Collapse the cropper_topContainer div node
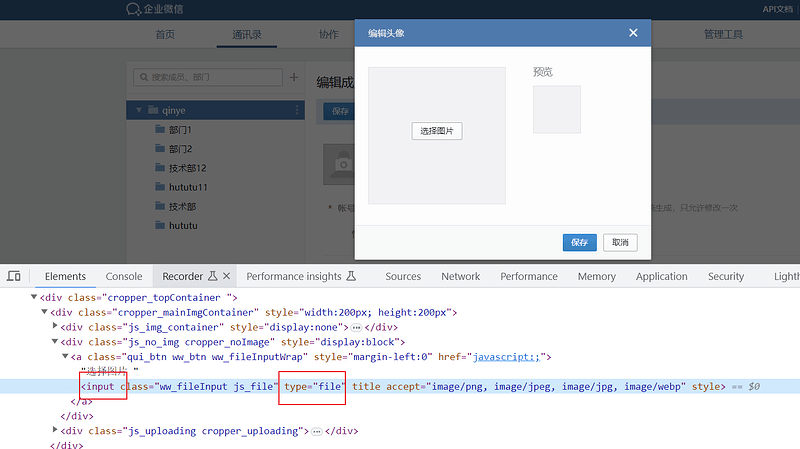 tap(34, 296)
